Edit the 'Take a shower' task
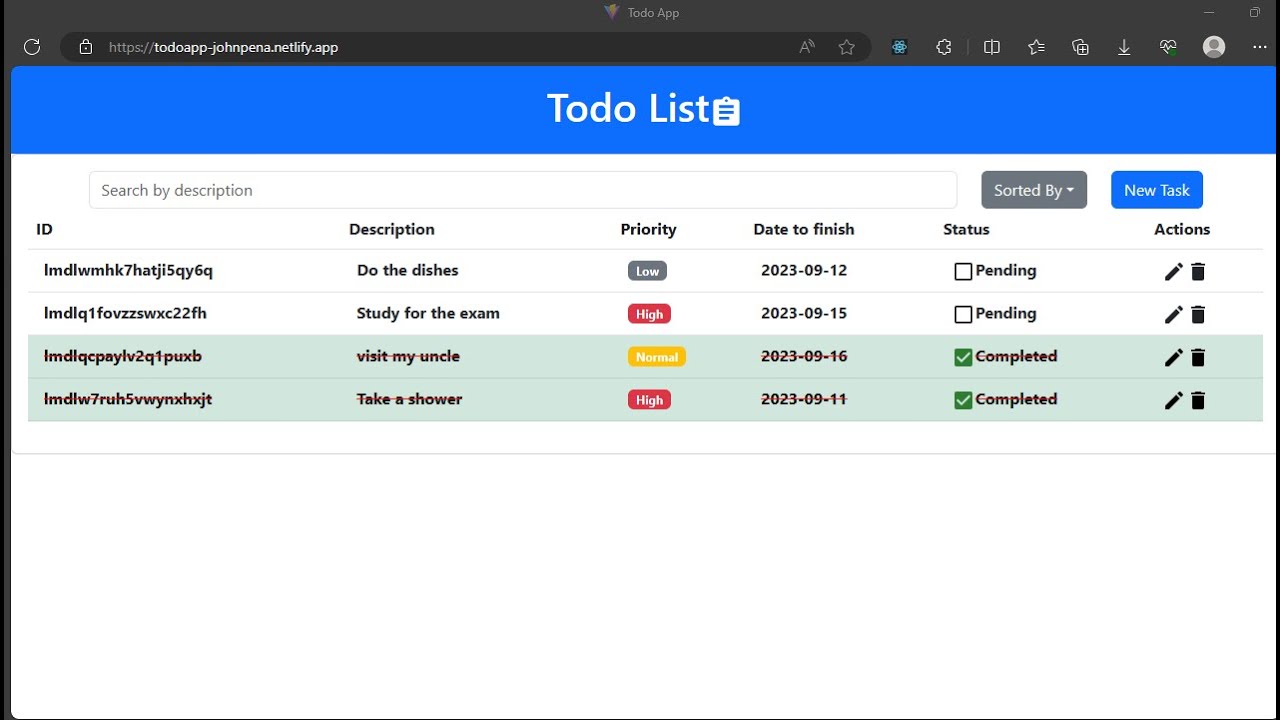This screenshot has height=720, width=1280. point(1174,401)
